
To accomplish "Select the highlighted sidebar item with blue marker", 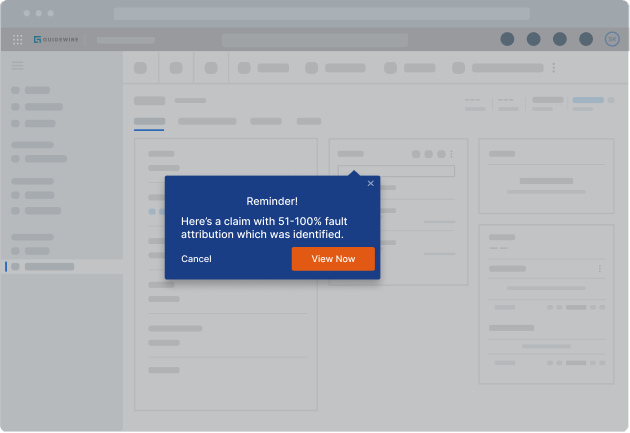I will pyautogui.click(x=61, y=267).
